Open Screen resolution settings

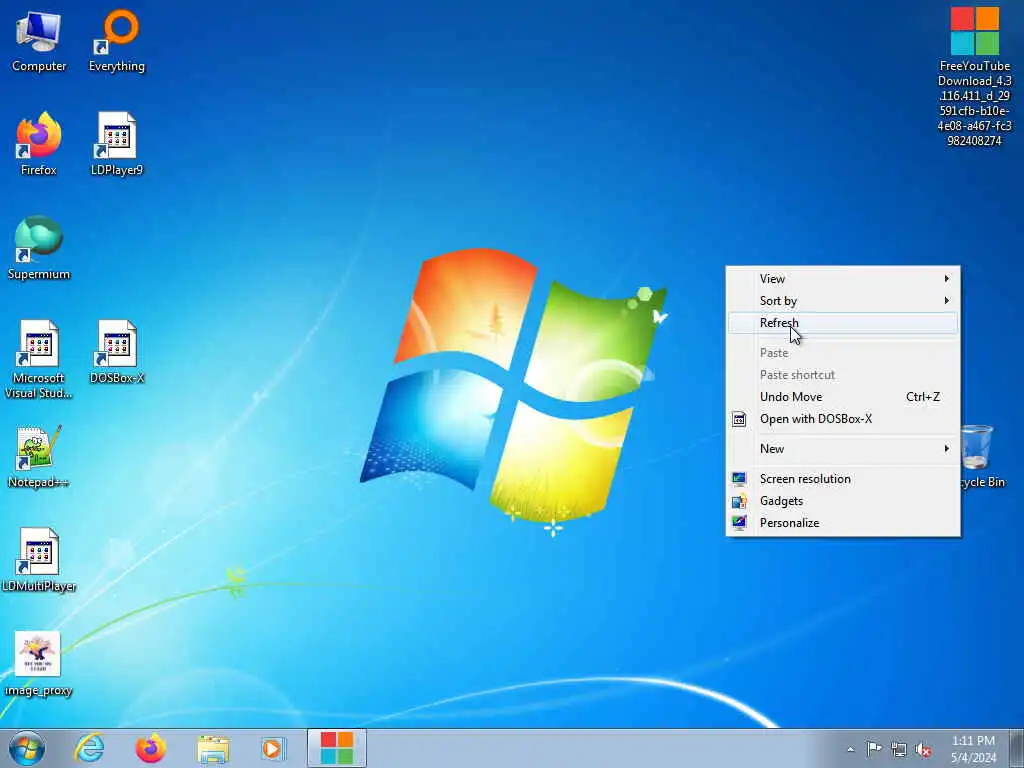point(842,479)
